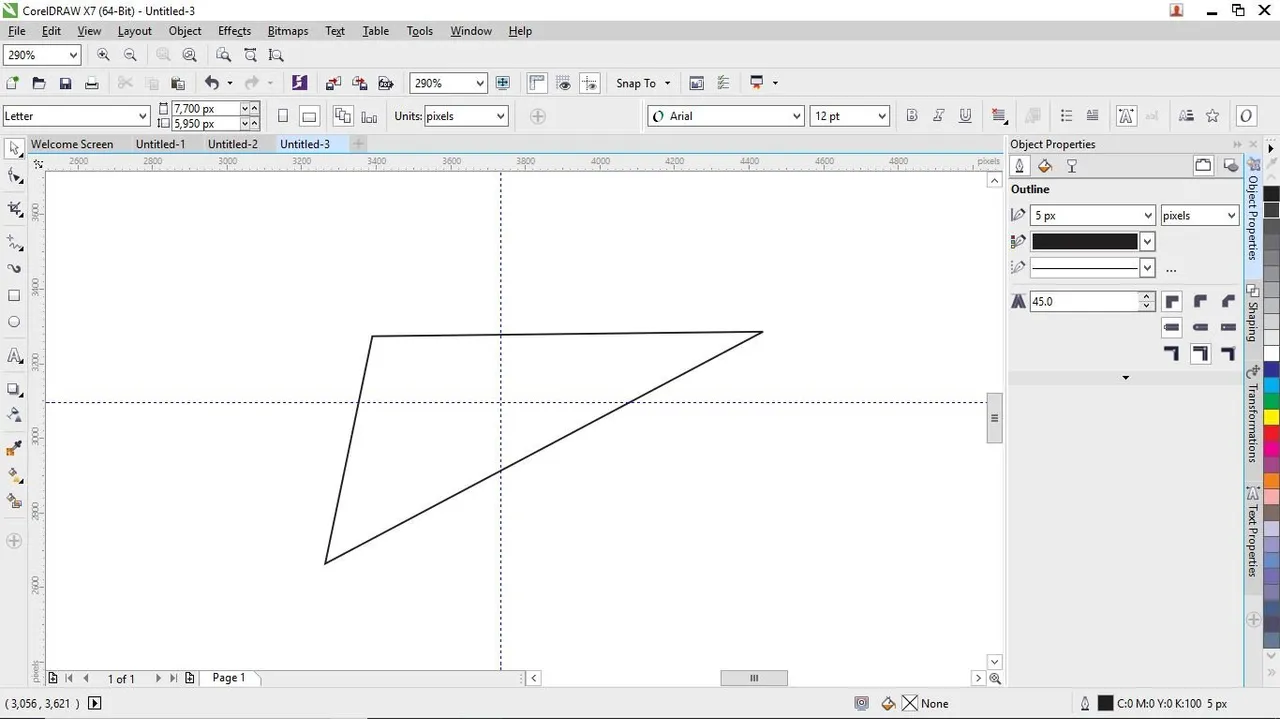Click the Print icon
This screenshot has height=719, width=1280.
[91, 83]
